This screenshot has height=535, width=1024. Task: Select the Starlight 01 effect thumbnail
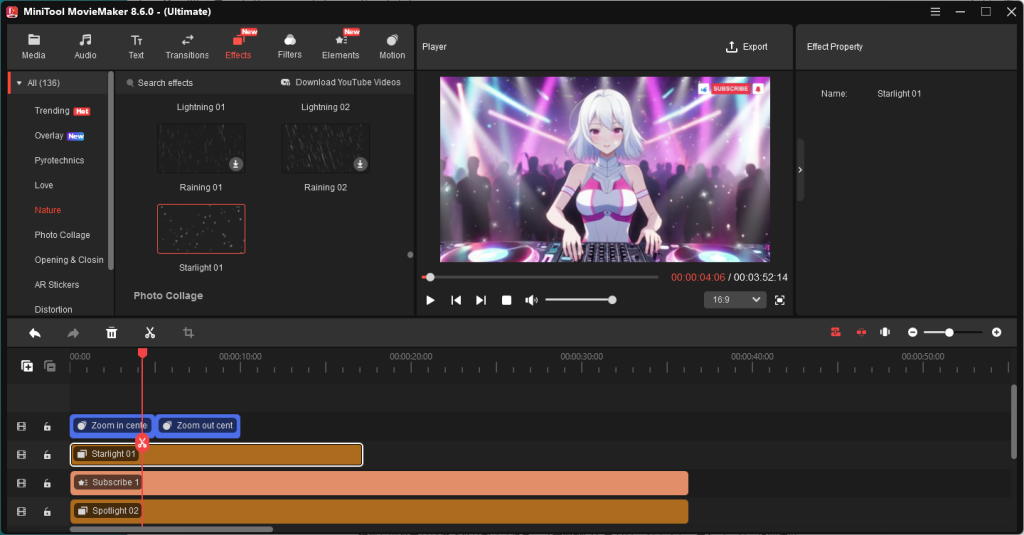pyautogui.click(x=201, y=229)
